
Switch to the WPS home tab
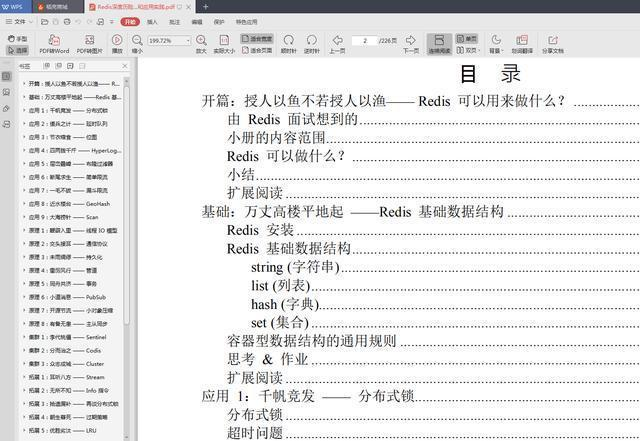(15, 7)
